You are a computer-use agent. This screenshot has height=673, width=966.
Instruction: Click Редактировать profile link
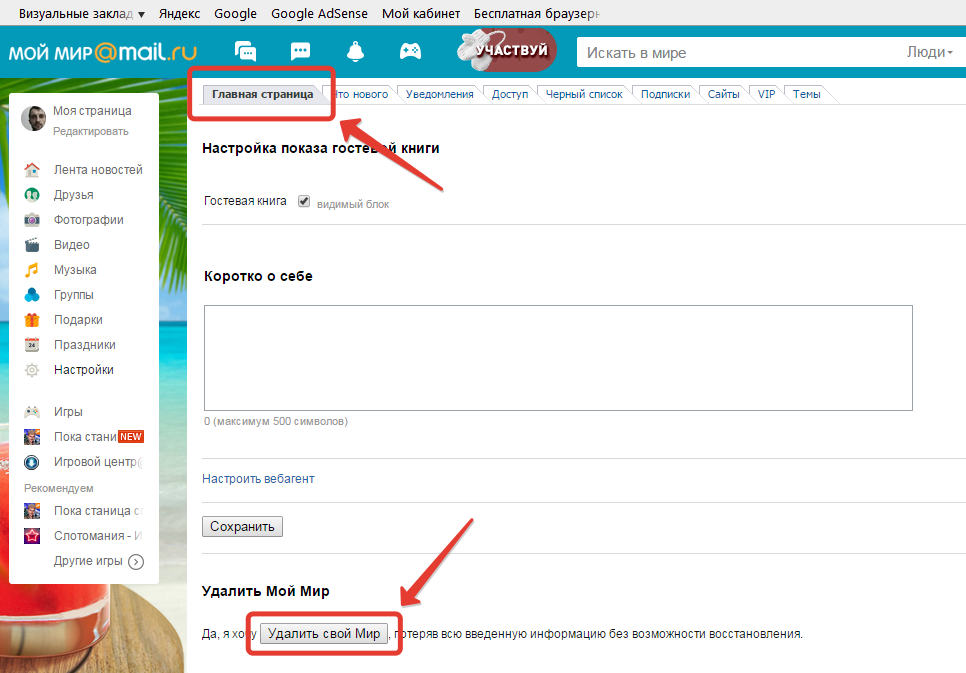click(x=91, y=131)
